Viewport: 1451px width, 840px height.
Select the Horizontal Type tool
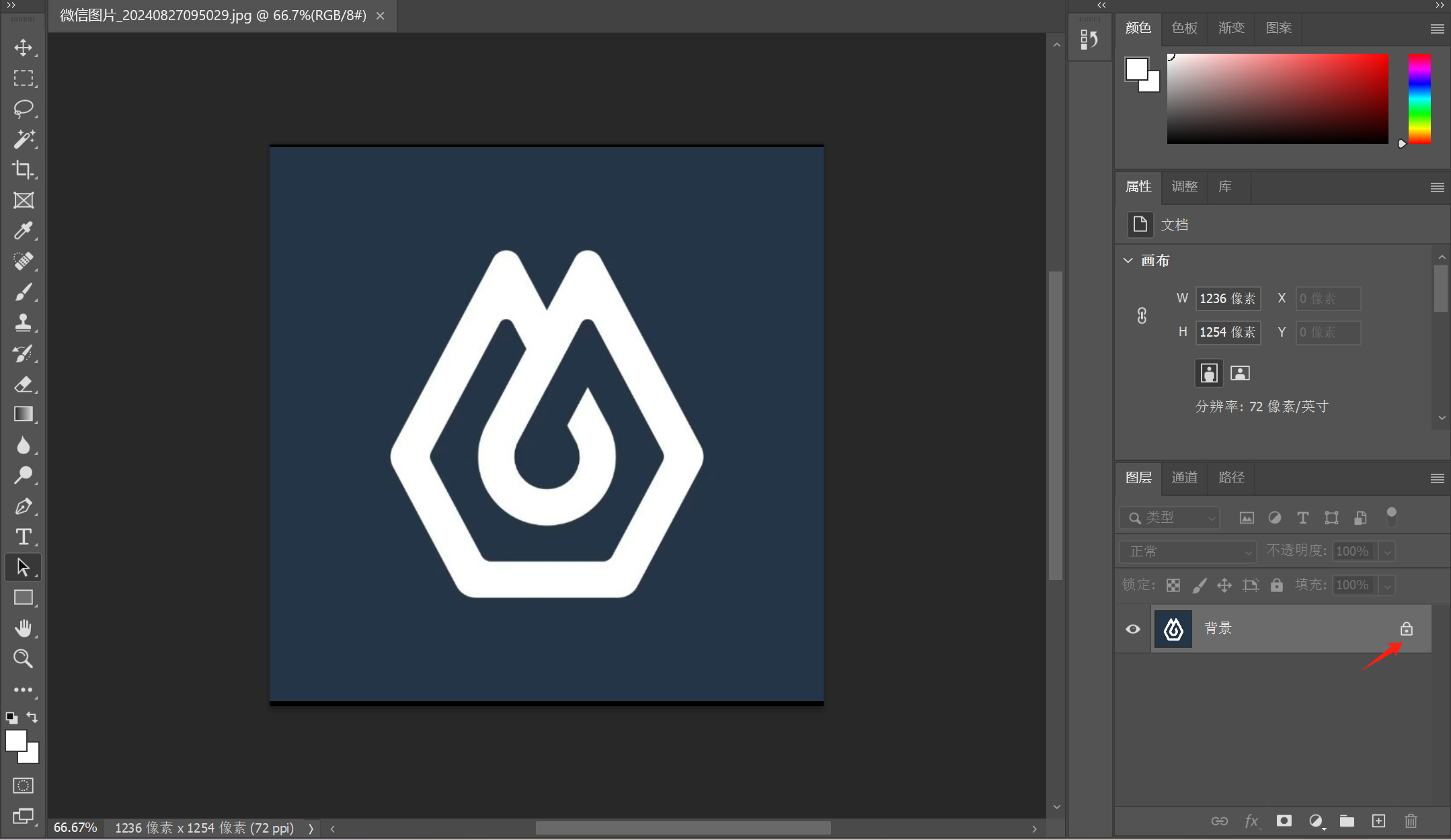tap(24, 536)
